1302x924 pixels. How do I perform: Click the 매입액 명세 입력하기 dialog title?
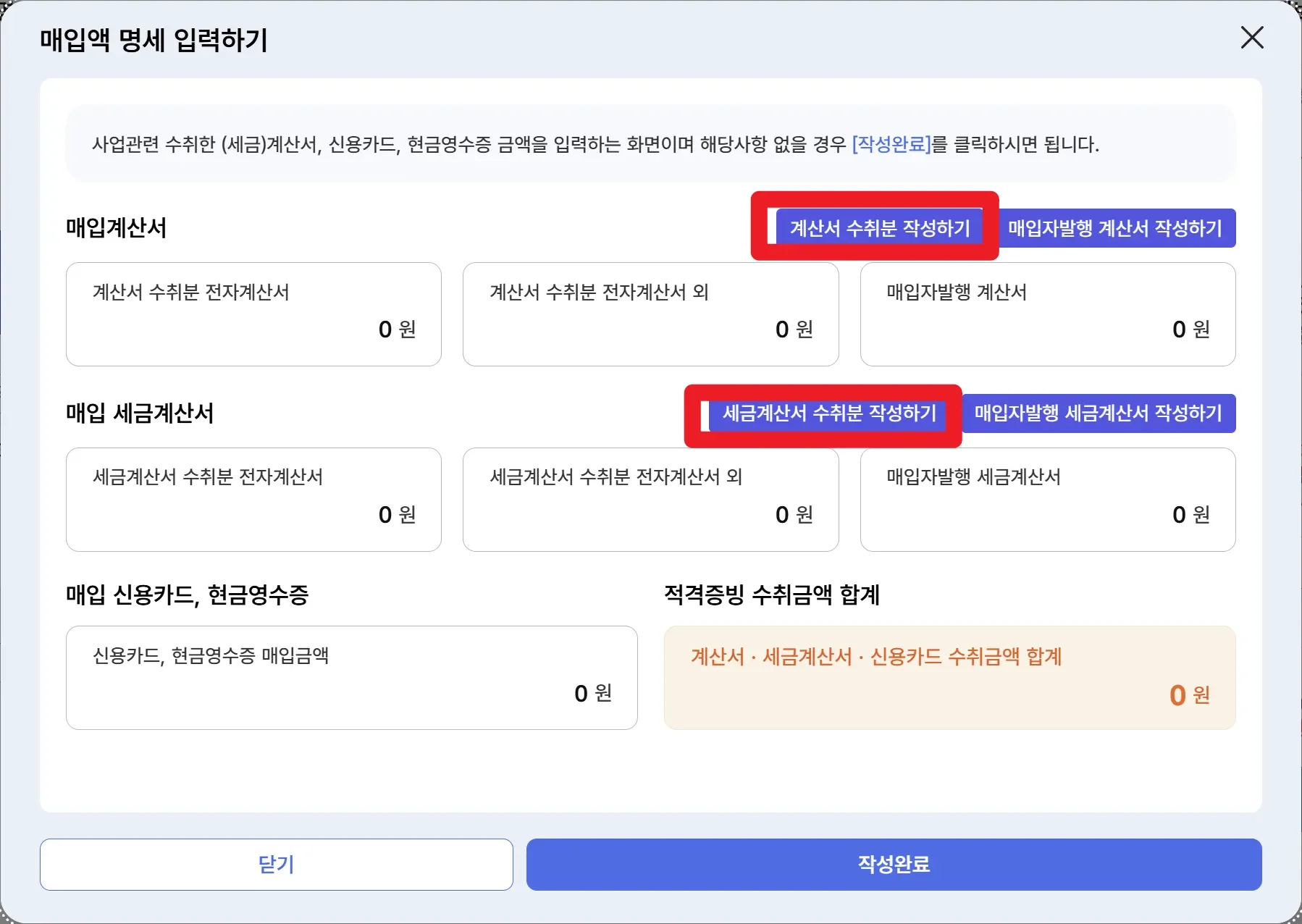[154, 40]
